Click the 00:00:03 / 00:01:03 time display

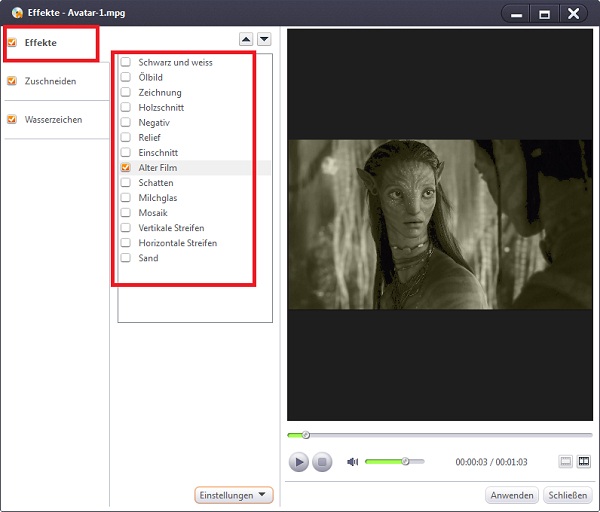tap(491, 462)
